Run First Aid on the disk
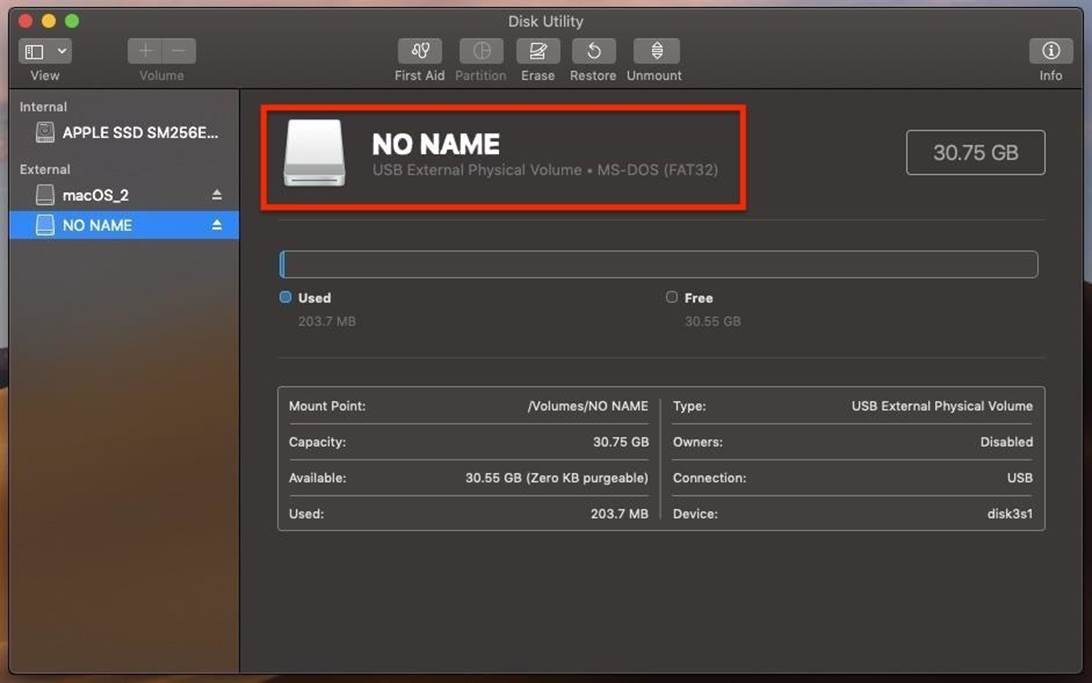The height and width of the screenshot is (683, 1092). 420,51
